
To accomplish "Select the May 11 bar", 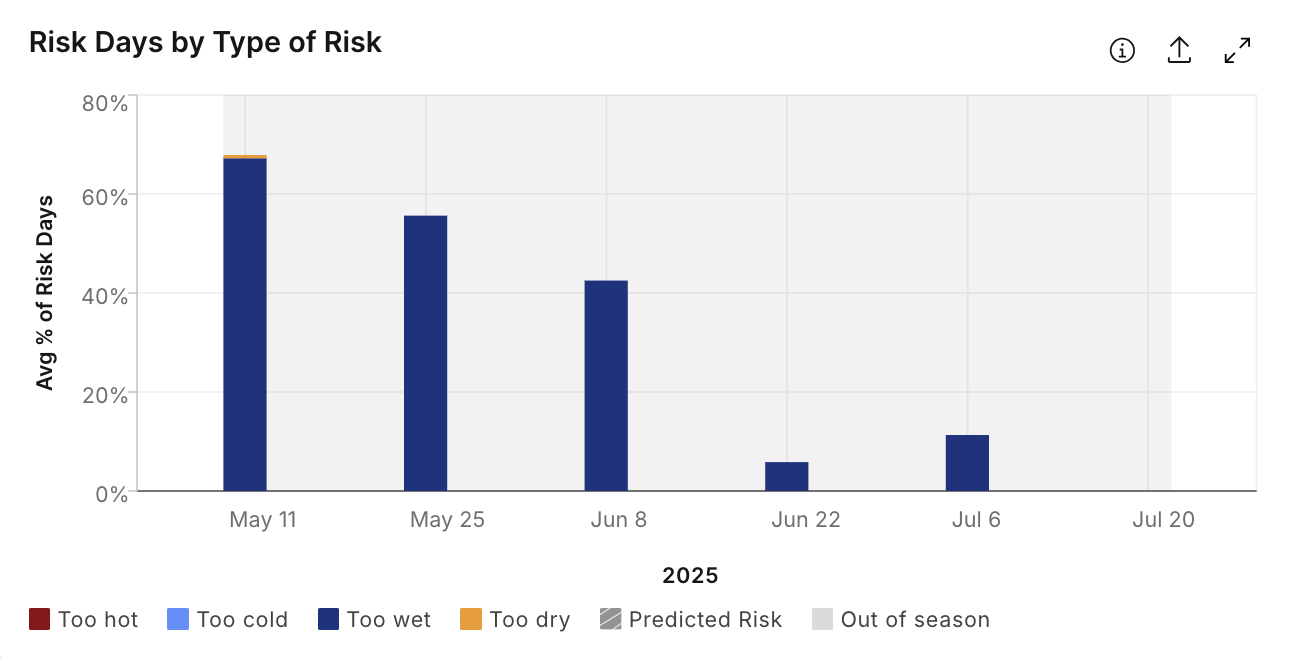I will point(245,324).
